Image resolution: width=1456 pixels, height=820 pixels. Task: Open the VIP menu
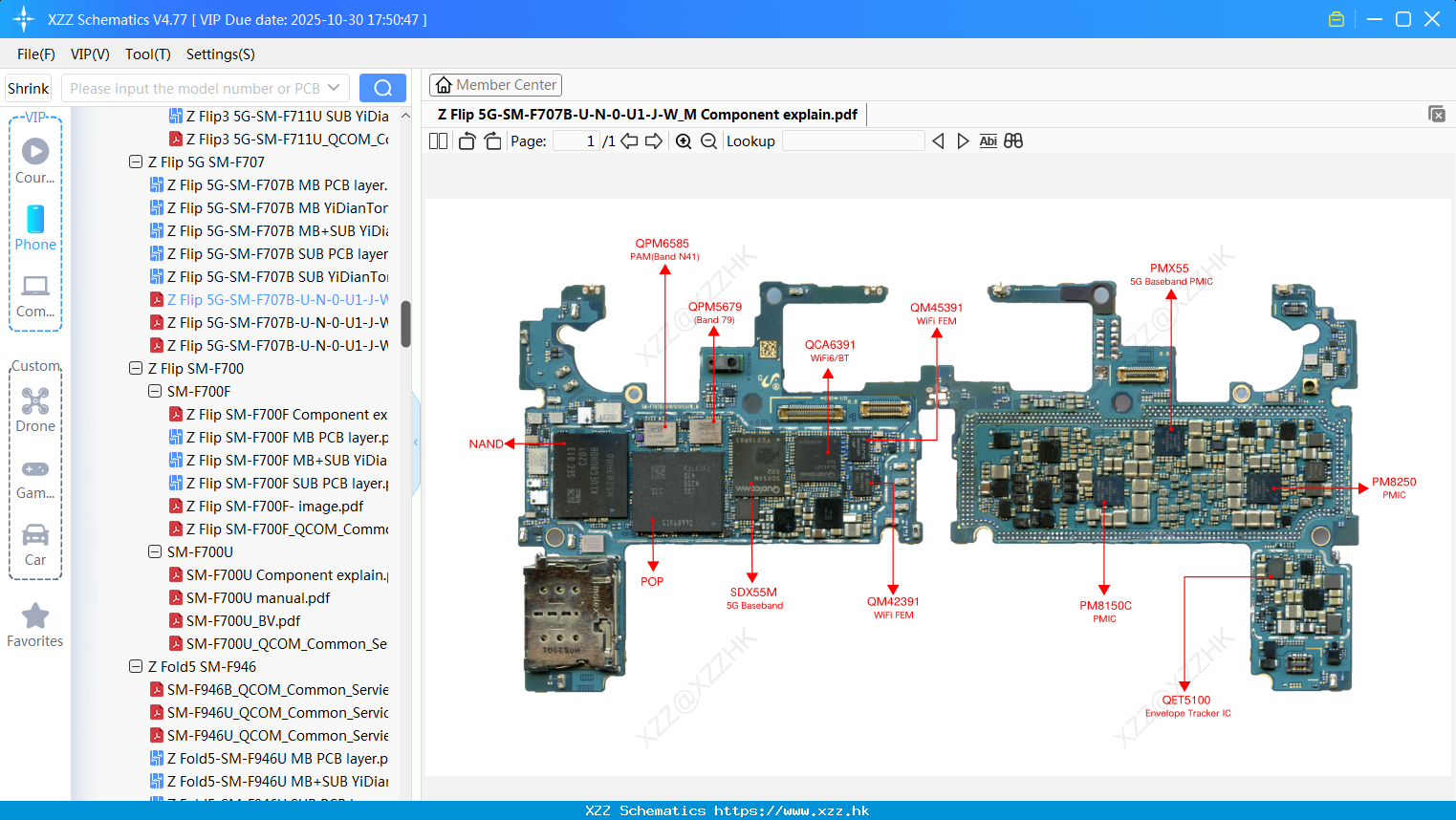tap(90, 54)
